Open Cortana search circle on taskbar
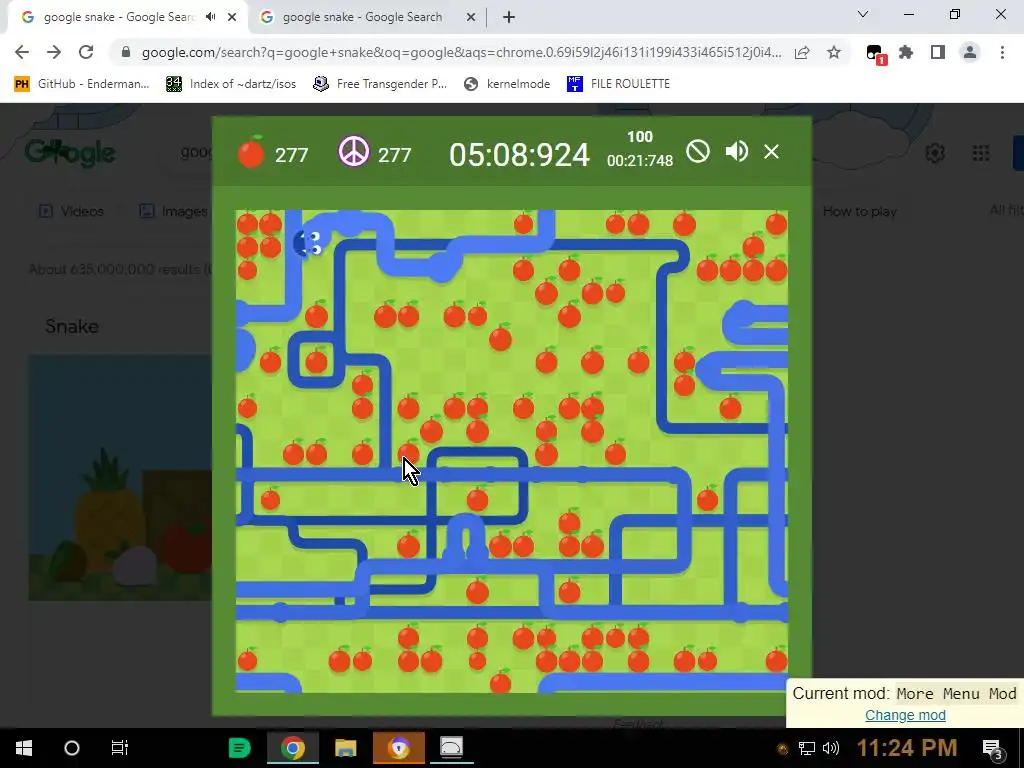1024x768 pixels. point(72,748)
